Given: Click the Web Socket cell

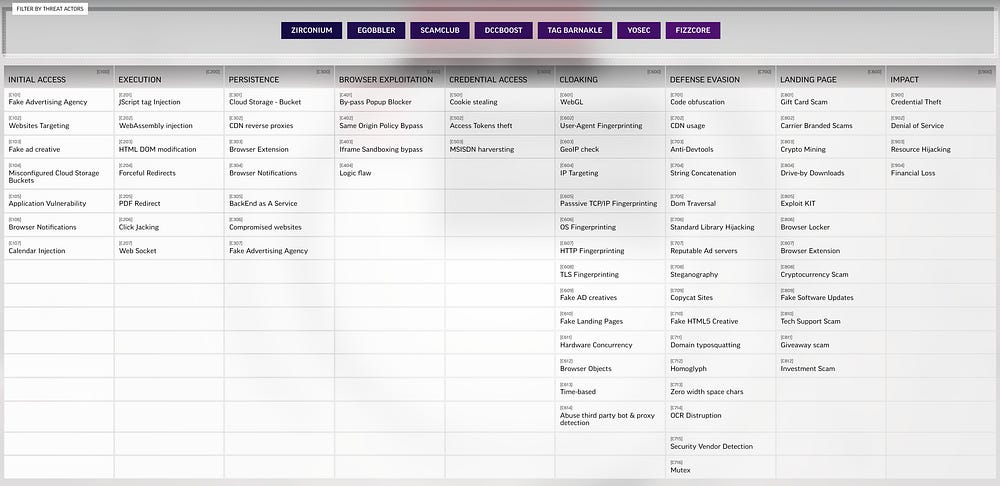Looking at the screenshot, I should (x=169, y=248).
